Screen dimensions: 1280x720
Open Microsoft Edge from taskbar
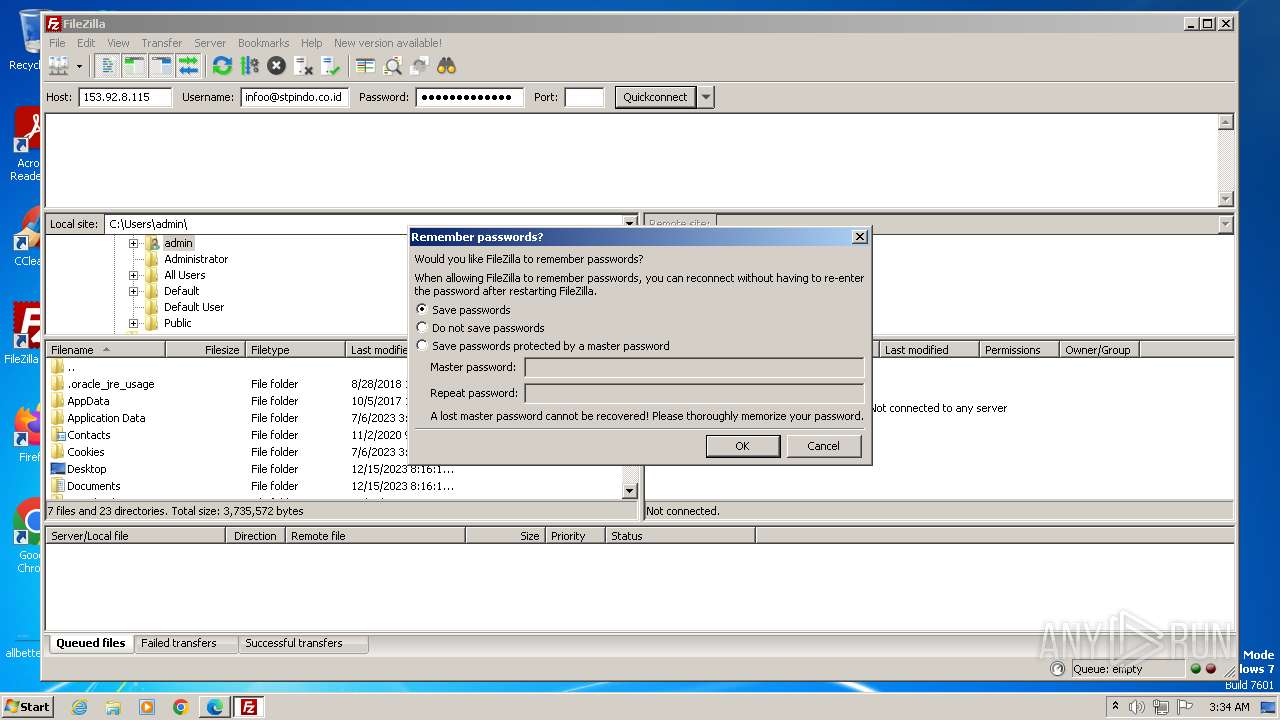[x=215, y=707]
